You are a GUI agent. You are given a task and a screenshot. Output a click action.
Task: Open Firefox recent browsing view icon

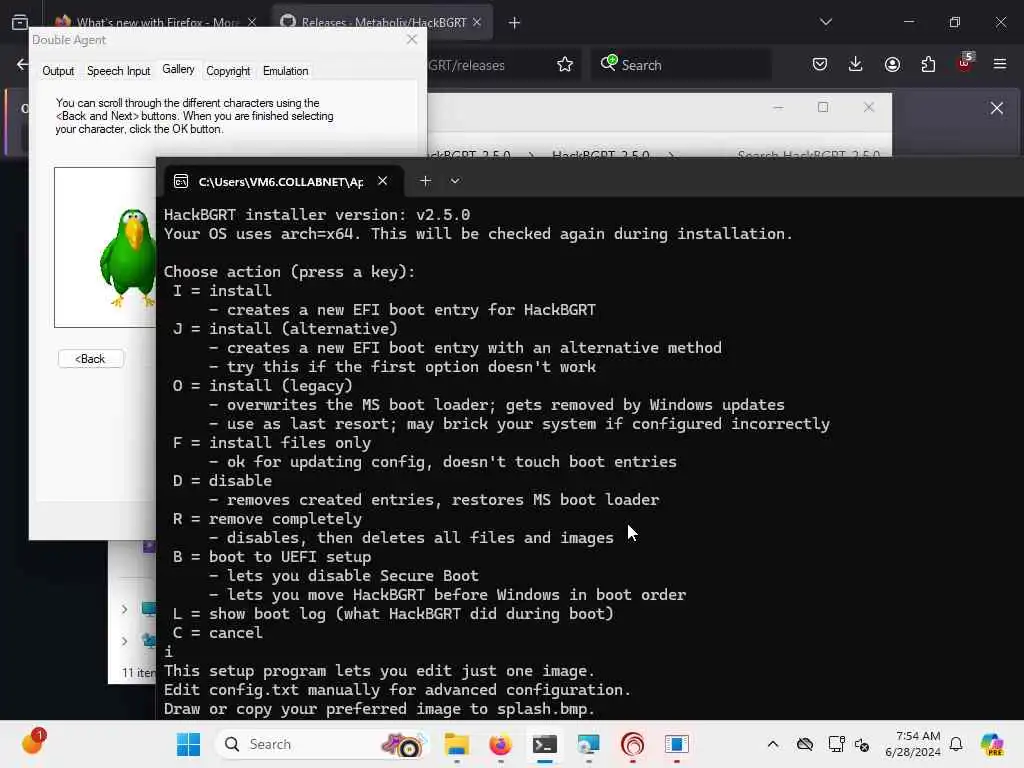(x=20, y=22)
